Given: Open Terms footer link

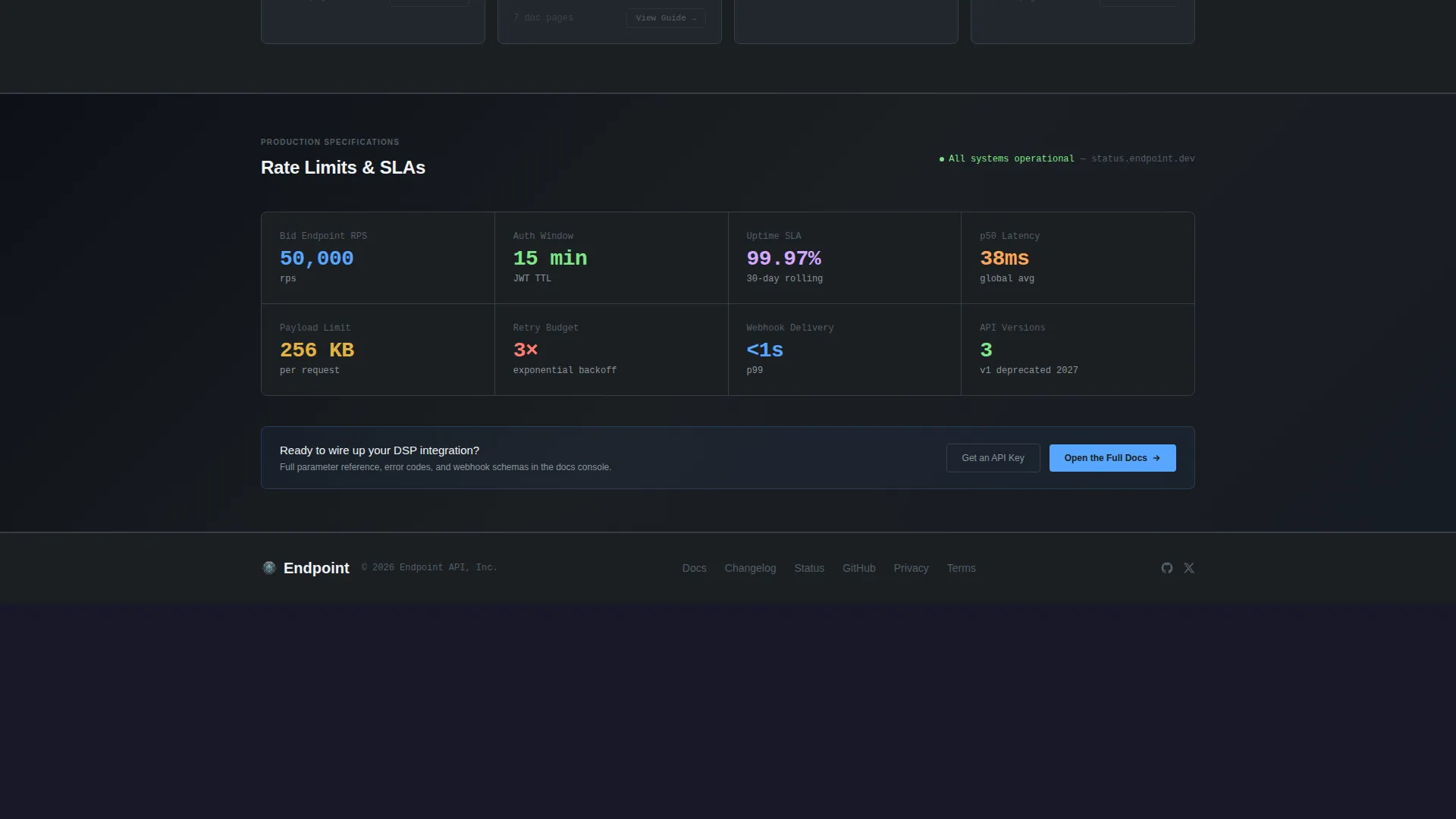Looking at the screenshot, I should [961, 568].
